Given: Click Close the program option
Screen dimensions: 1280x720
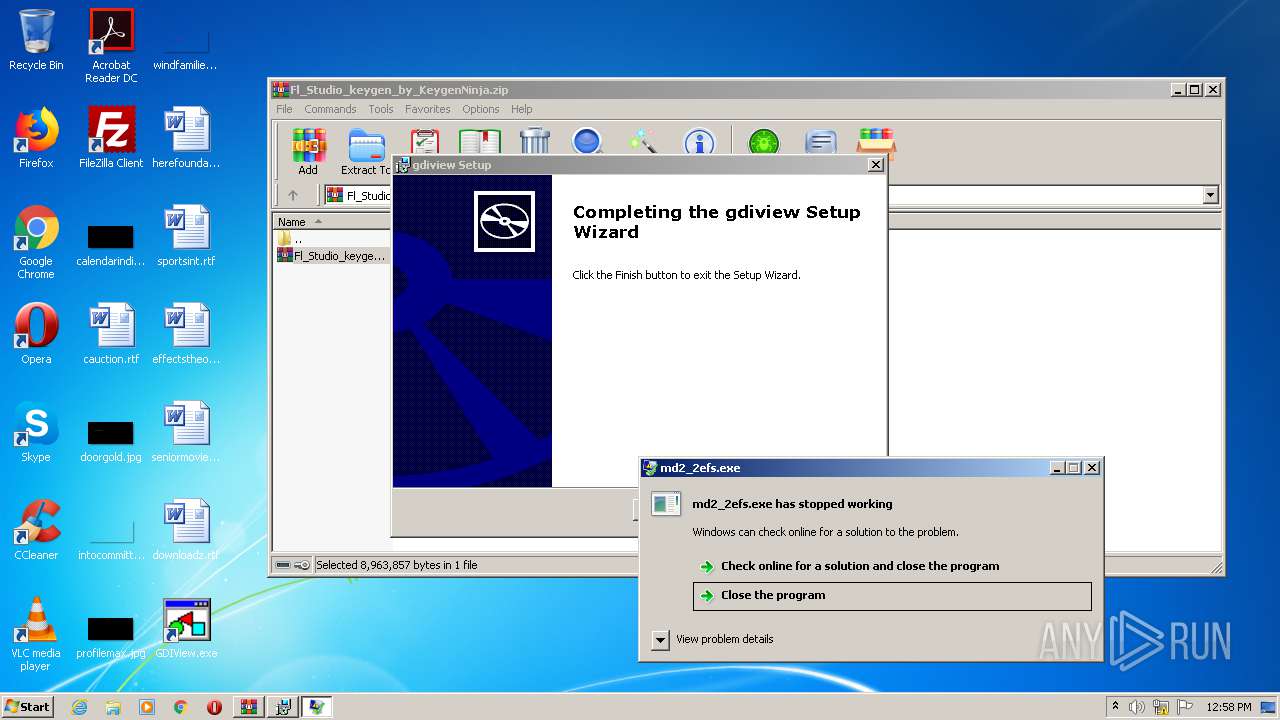Looking at the screenshot, I should (x=892, y=595).
